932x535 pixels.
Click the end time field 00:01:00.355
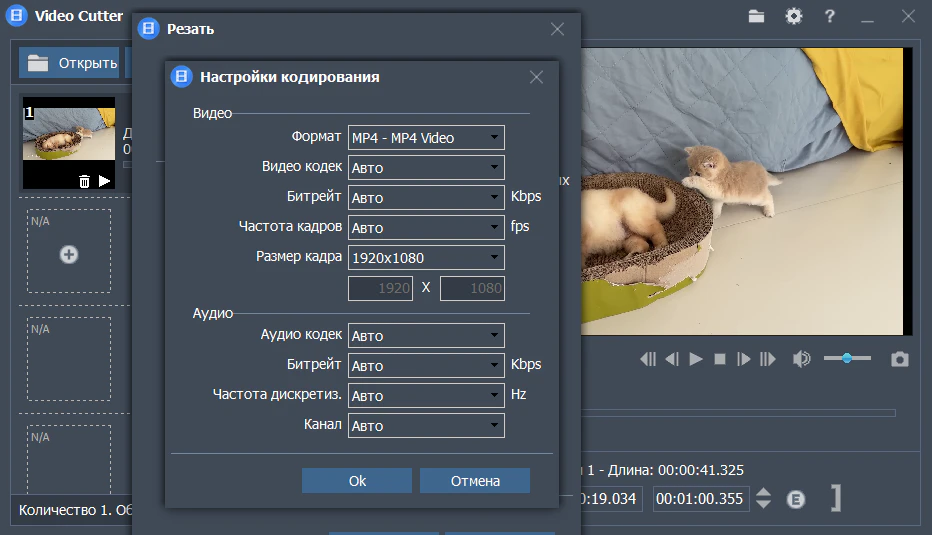700,499
